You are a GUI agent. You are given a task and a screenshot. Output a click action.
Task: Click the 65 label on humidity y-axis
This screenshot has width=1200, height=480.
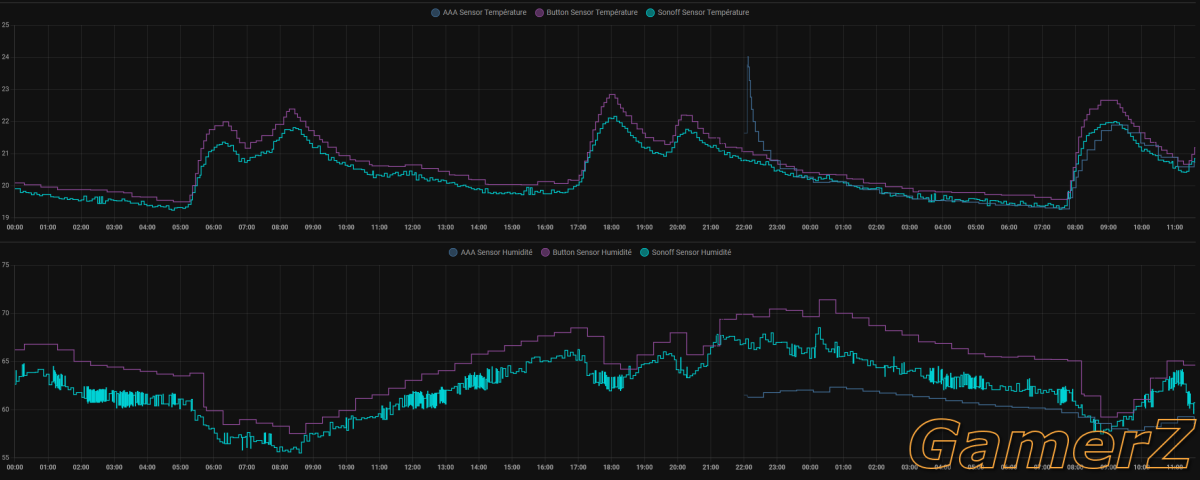coord(5,361)
